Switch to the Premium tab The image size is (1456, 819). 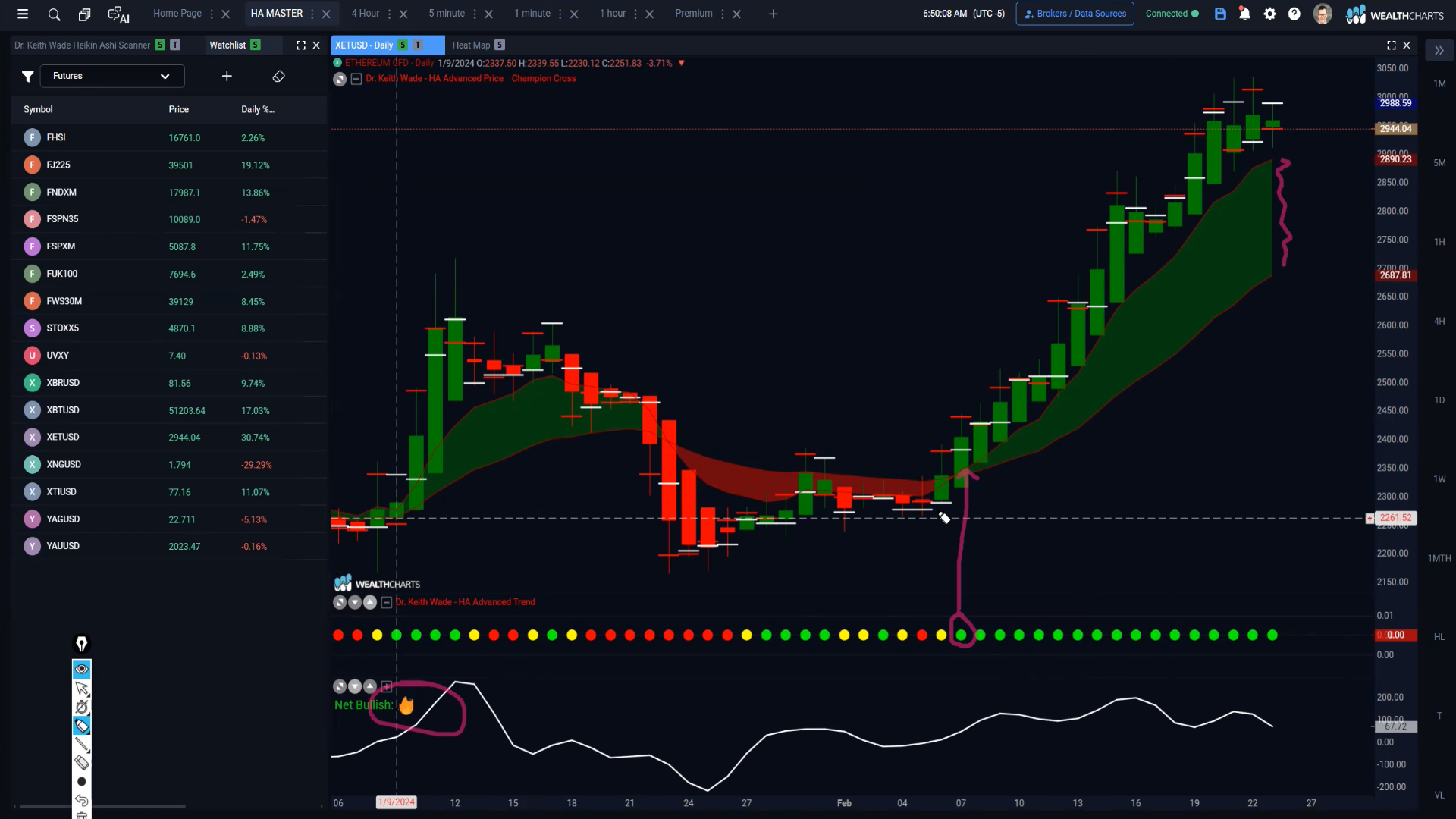[x=694, y=14]
